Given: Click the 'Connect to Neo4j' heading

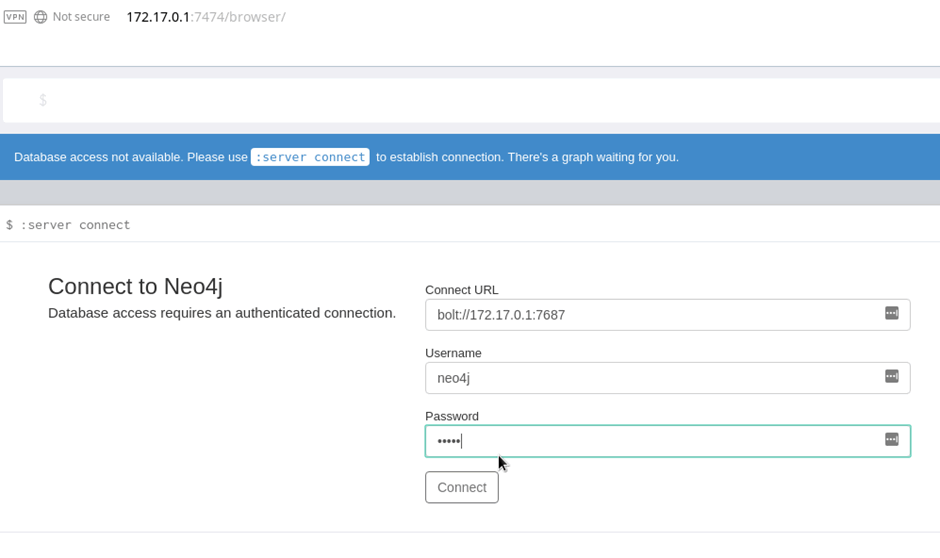Looking at the screenshot, I should [135, 286].
